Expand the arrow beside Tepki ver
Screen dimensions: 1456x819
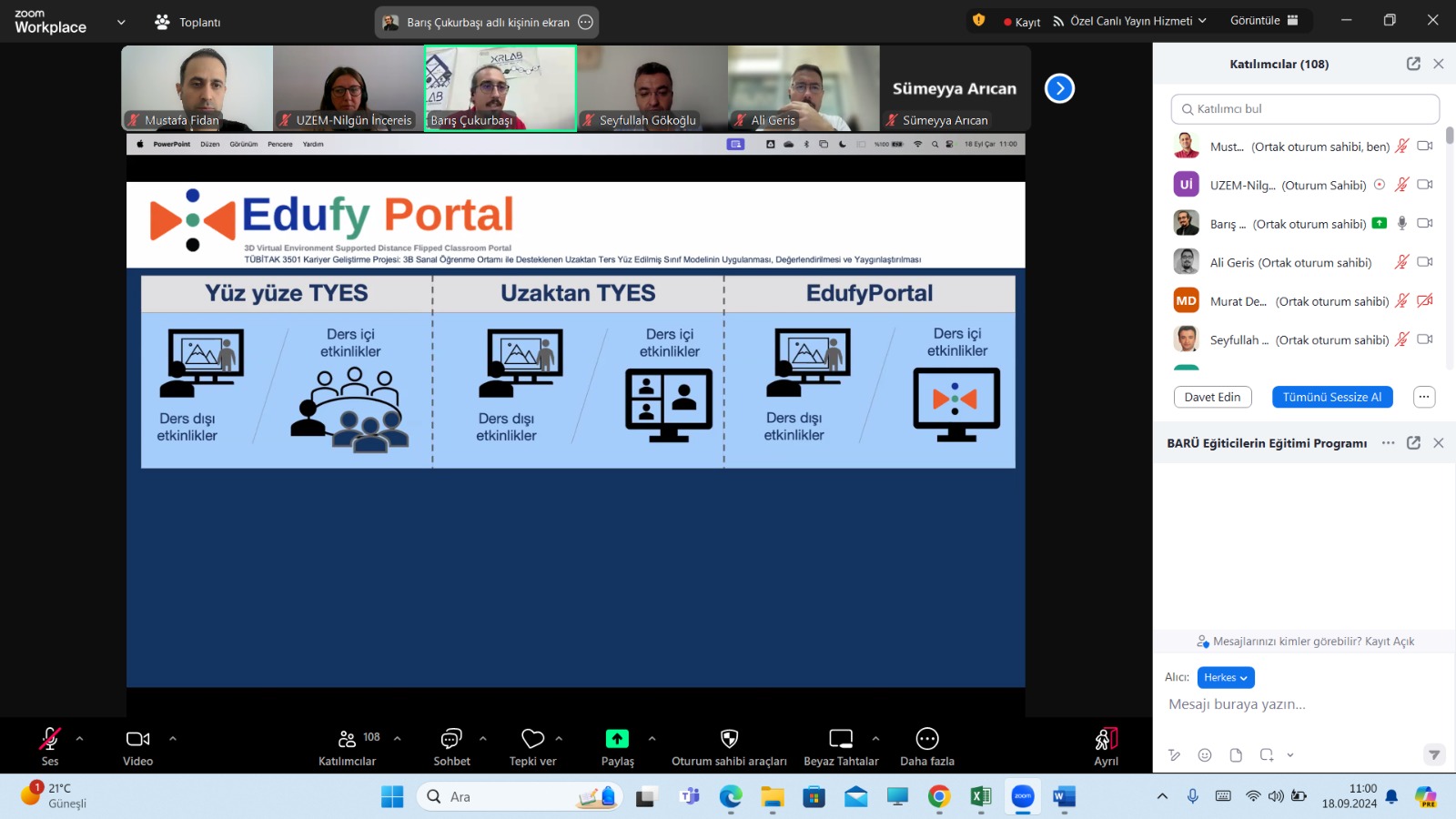(559, 738)
